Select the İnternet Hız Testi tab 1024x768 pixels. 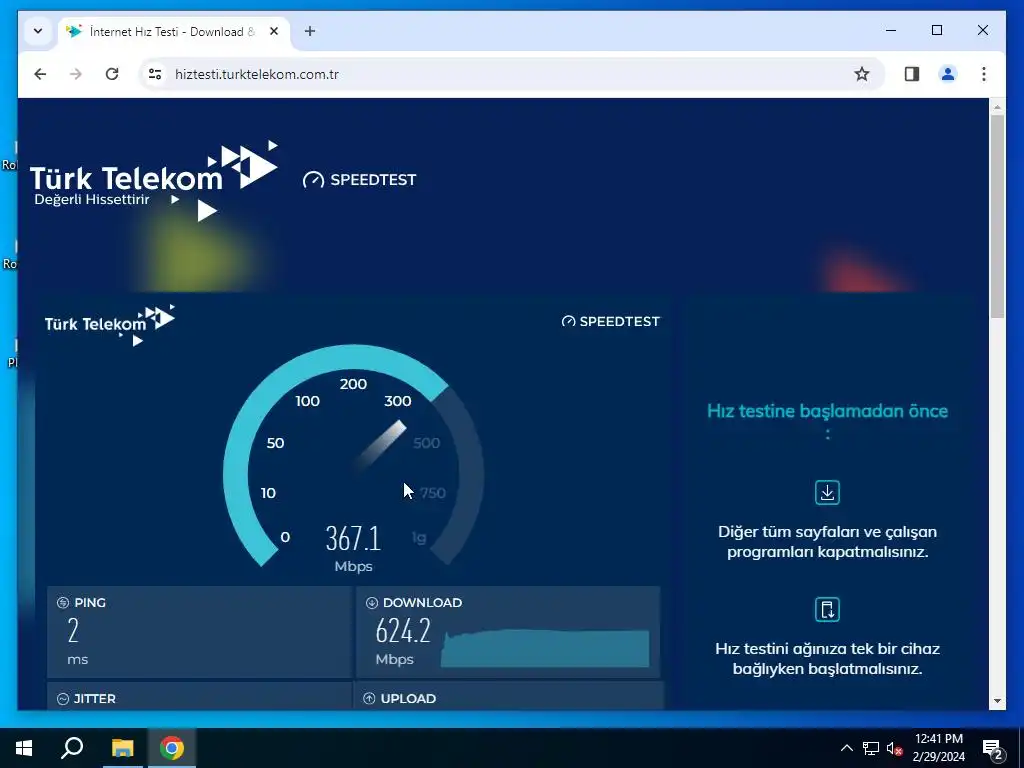pos(174,31)
